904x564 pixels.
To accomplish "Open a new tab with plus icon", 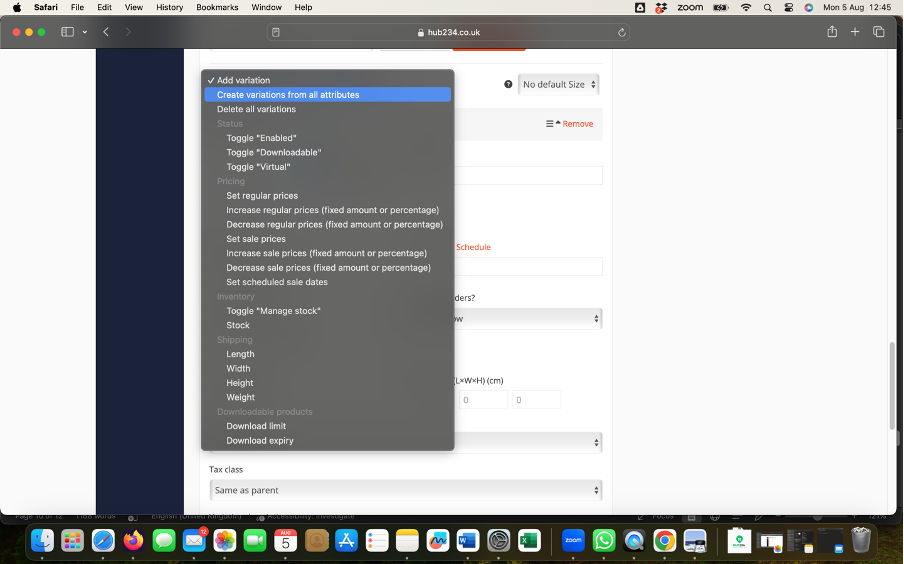I will pyautogui.click(x=855, y=32).
